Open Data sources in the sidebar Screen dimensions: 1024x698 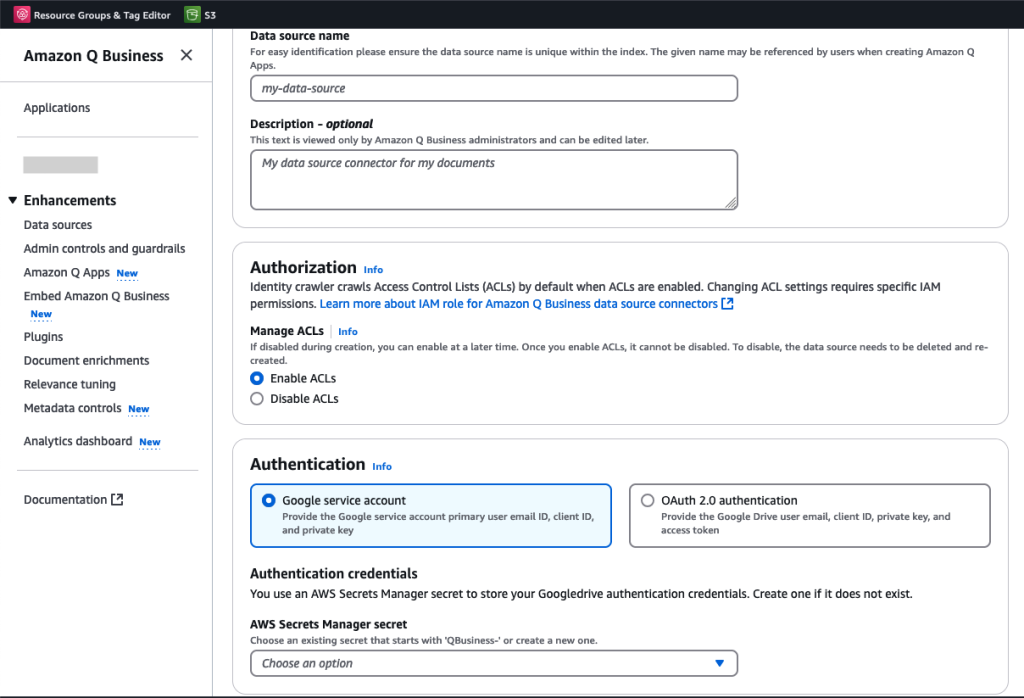(x=57, y=225)
